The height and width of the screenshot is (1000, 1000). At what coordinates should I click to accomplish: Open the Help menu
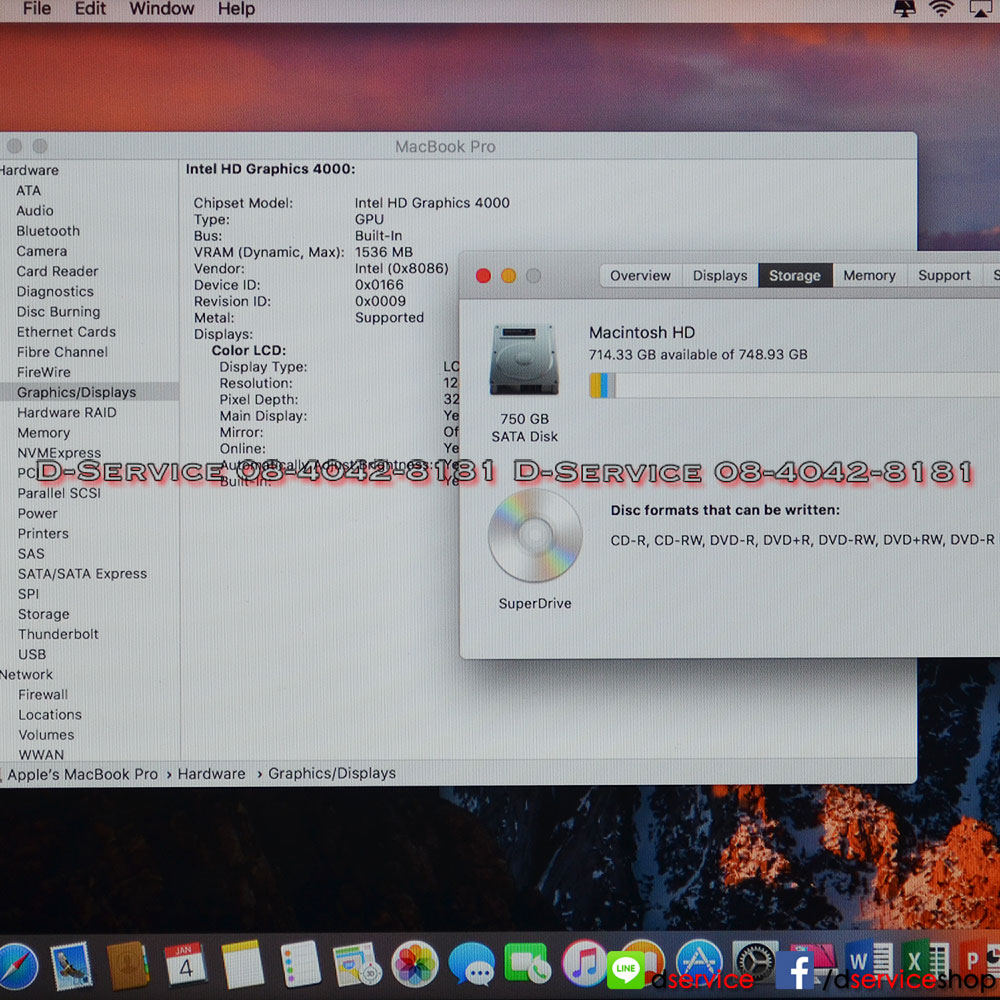pyautogui.click(x=237, y=9)
